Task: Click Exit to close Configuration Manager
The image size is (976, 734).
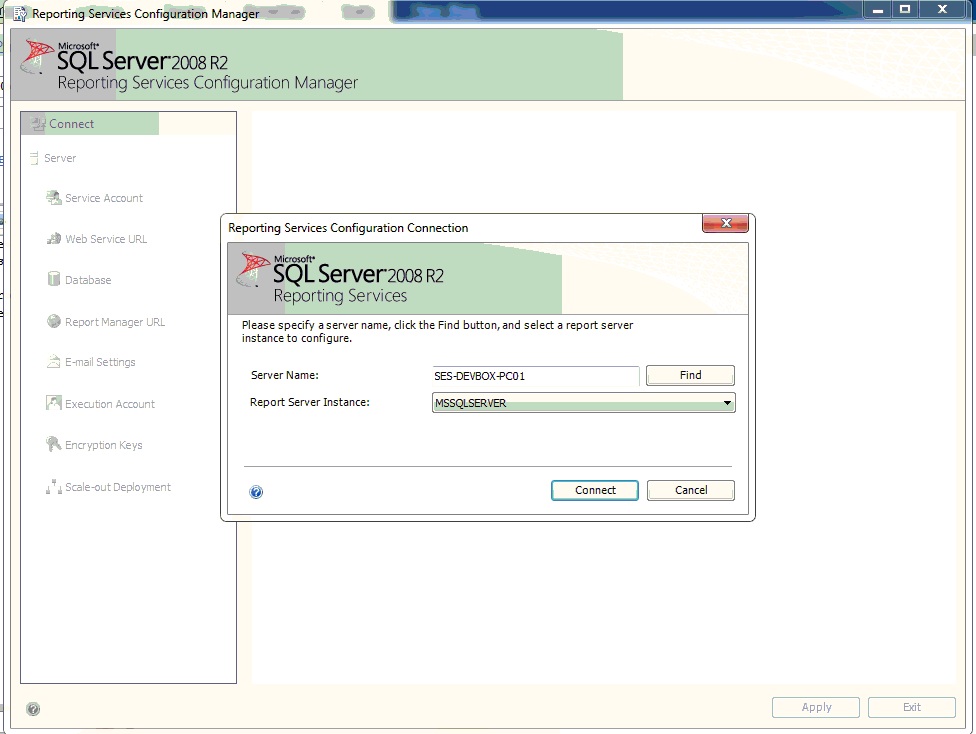Action: point(911,706)
